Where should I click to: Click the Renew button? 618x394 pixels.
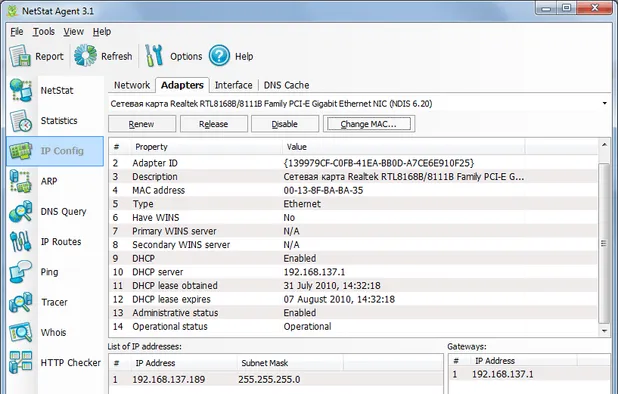(142, 124)
